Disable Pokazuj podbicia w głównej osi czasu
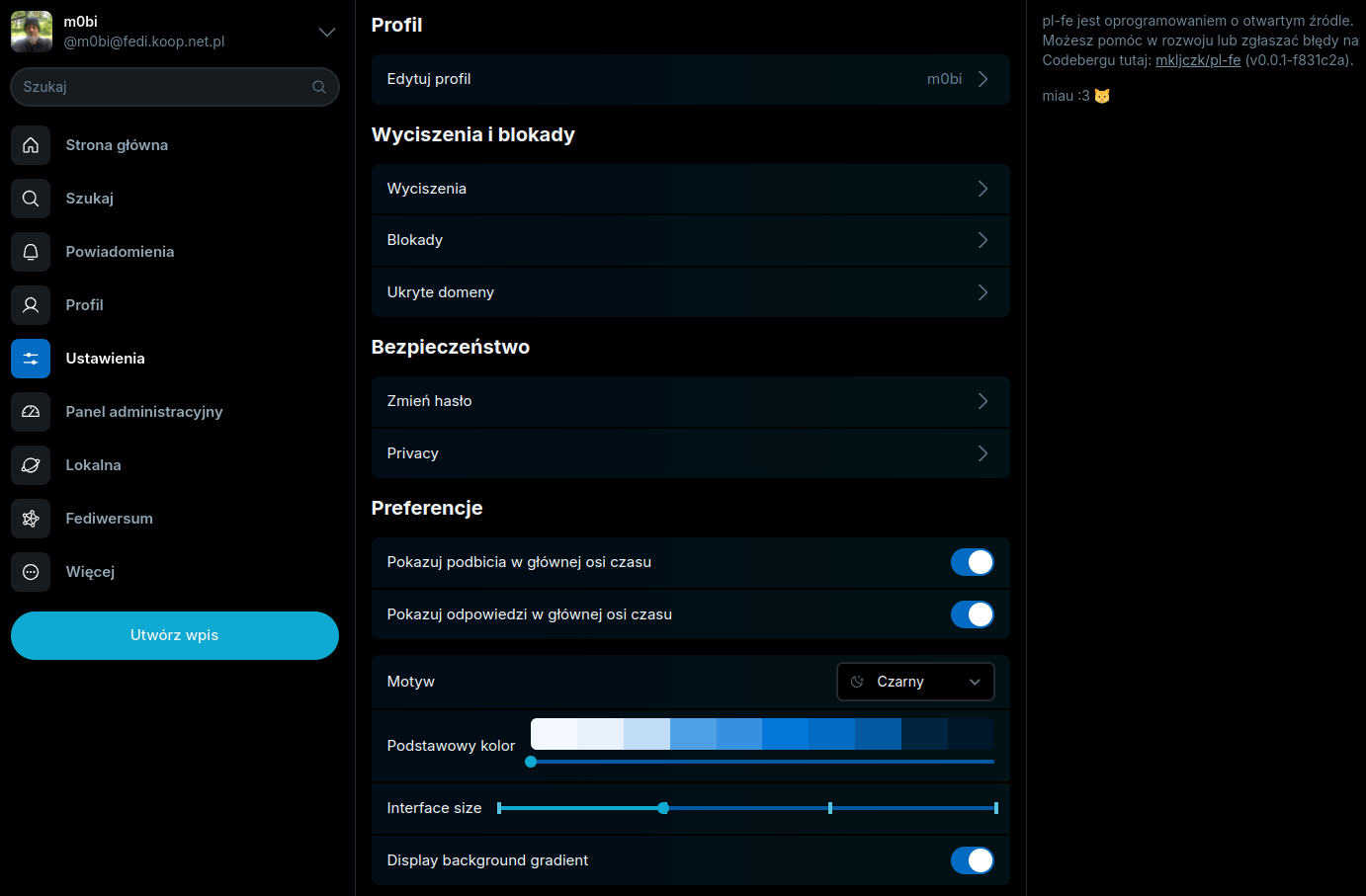1366x896 pixels. (x=972, y=562)
